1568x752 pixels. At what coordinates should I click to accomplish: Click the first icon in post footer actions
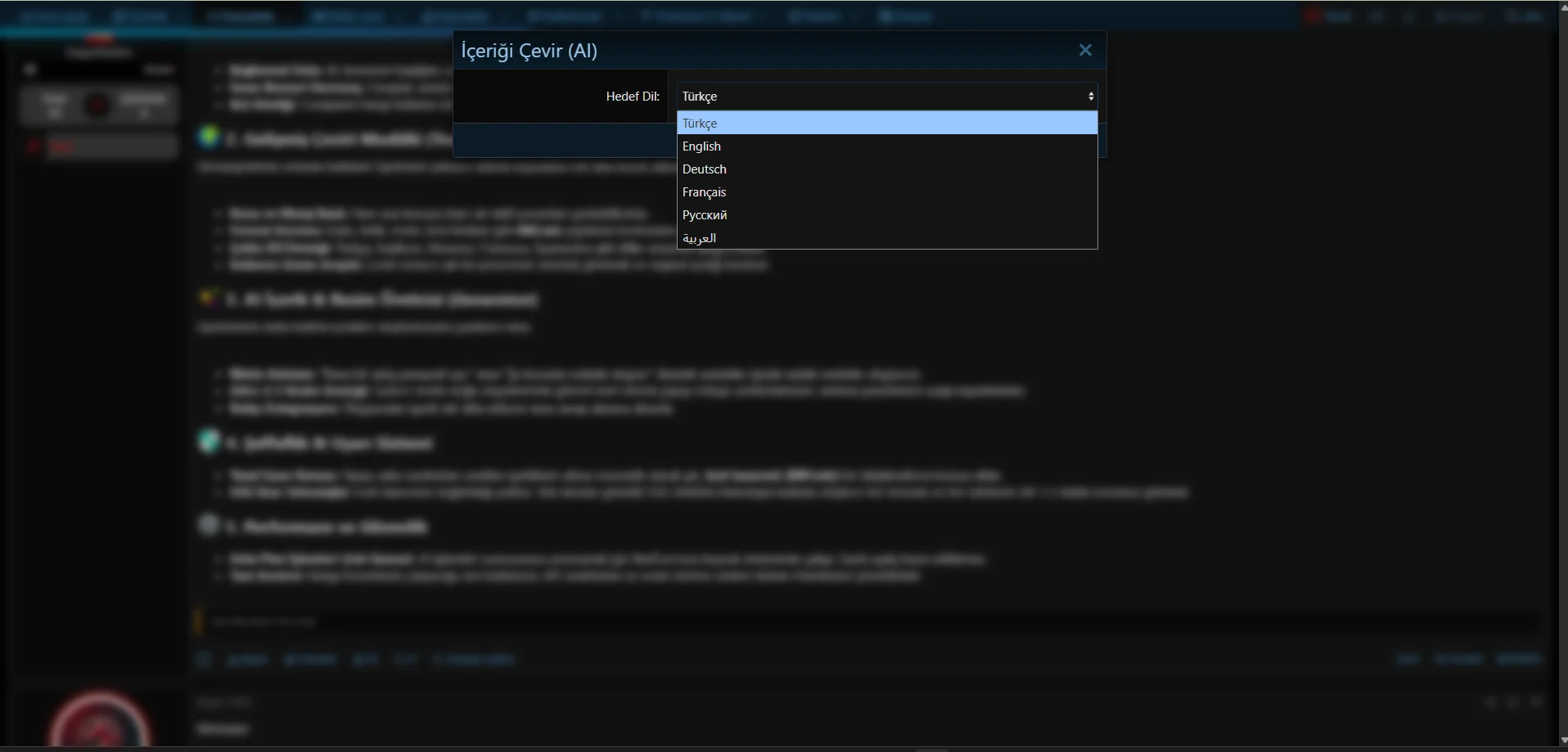click(x=204, y=660)
